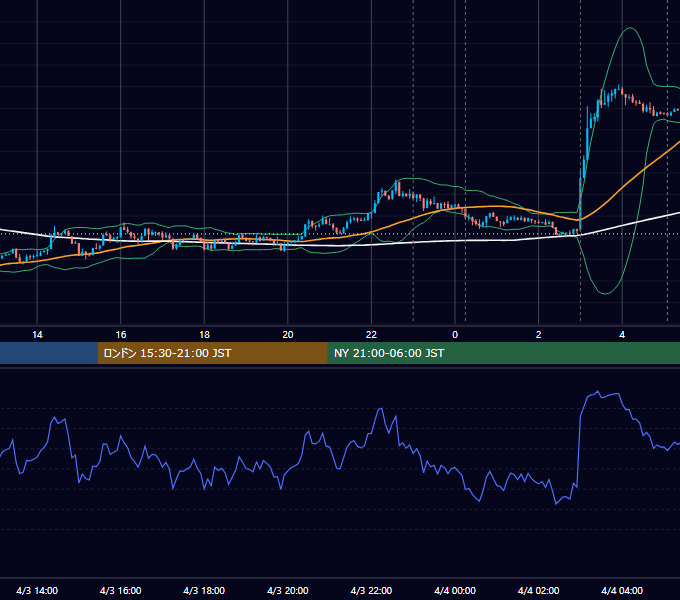Click the 16 hour label on price chart axis

[x=121, y=335]
